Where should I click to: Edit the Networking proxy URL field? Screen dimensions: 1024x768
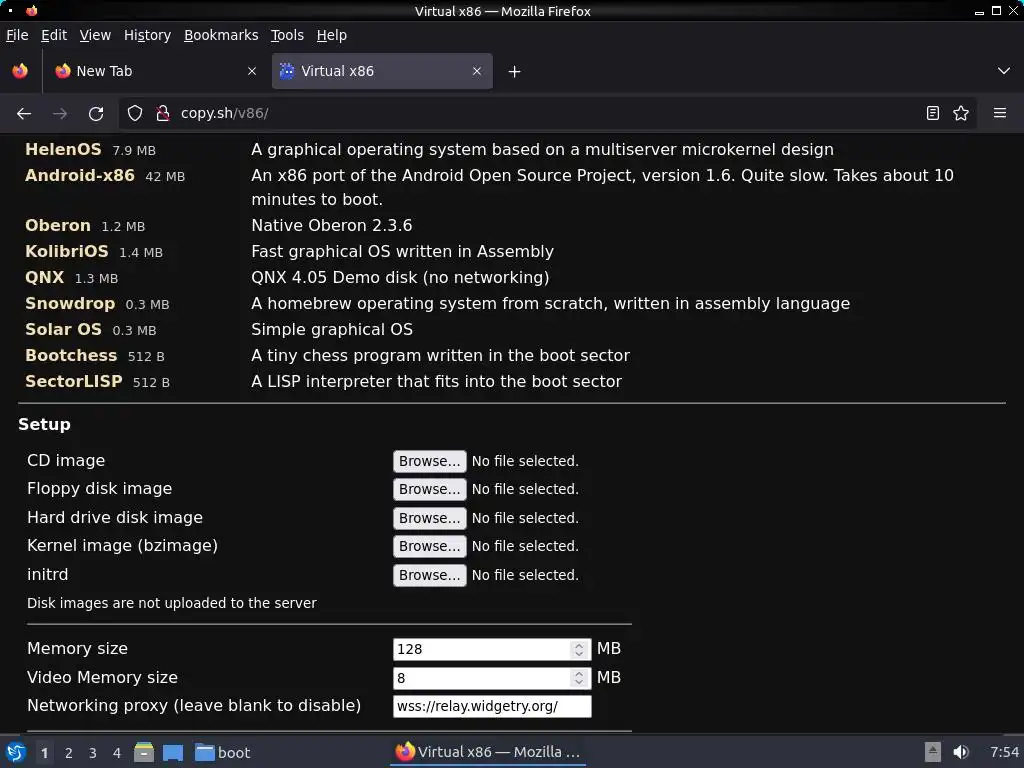pos(492,707)
